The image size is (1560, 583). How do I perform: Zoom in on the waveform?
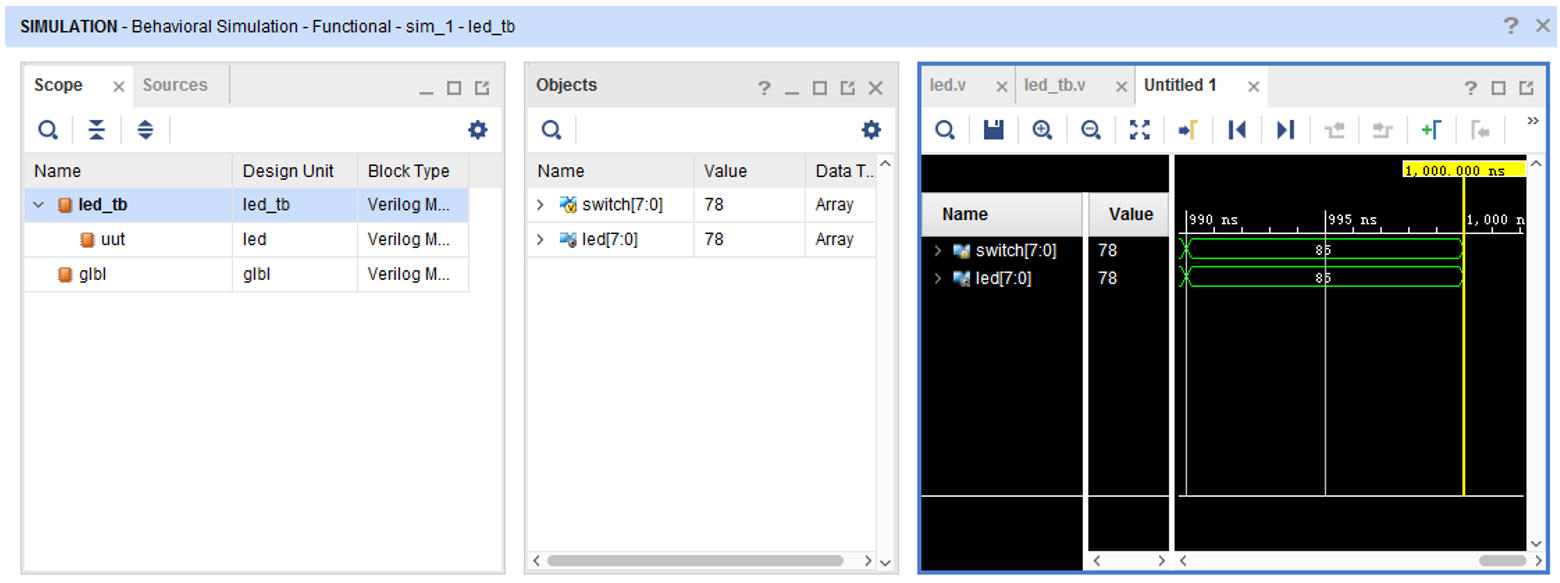1042,130
